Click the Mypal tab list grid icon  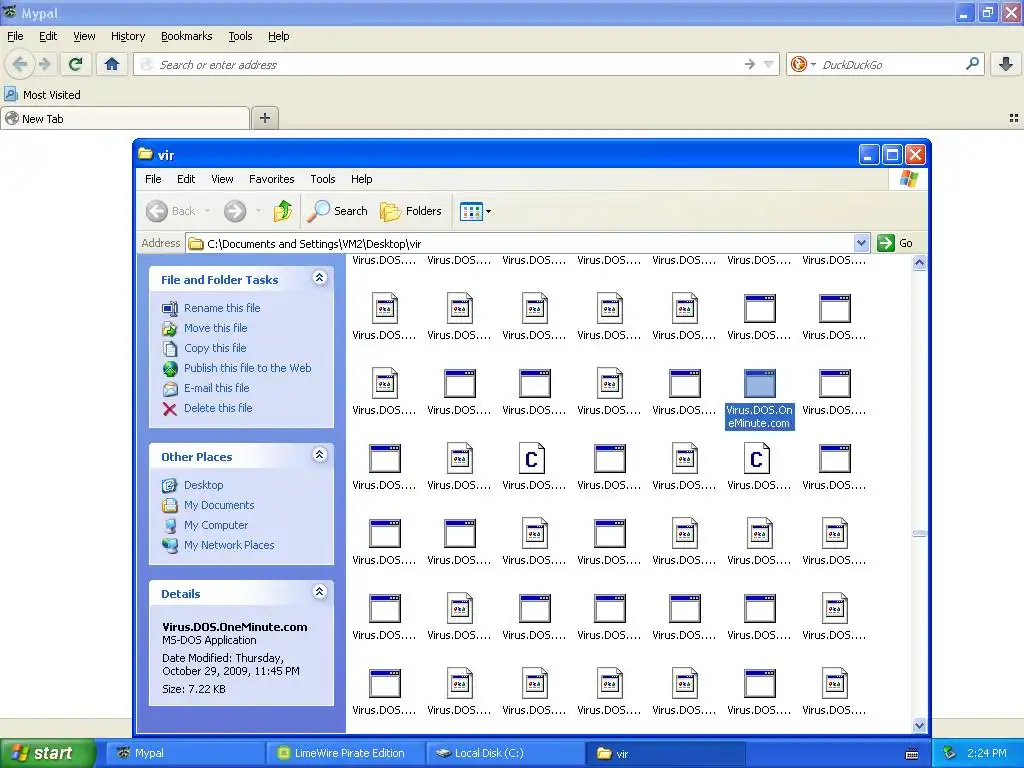[1014, 118]
